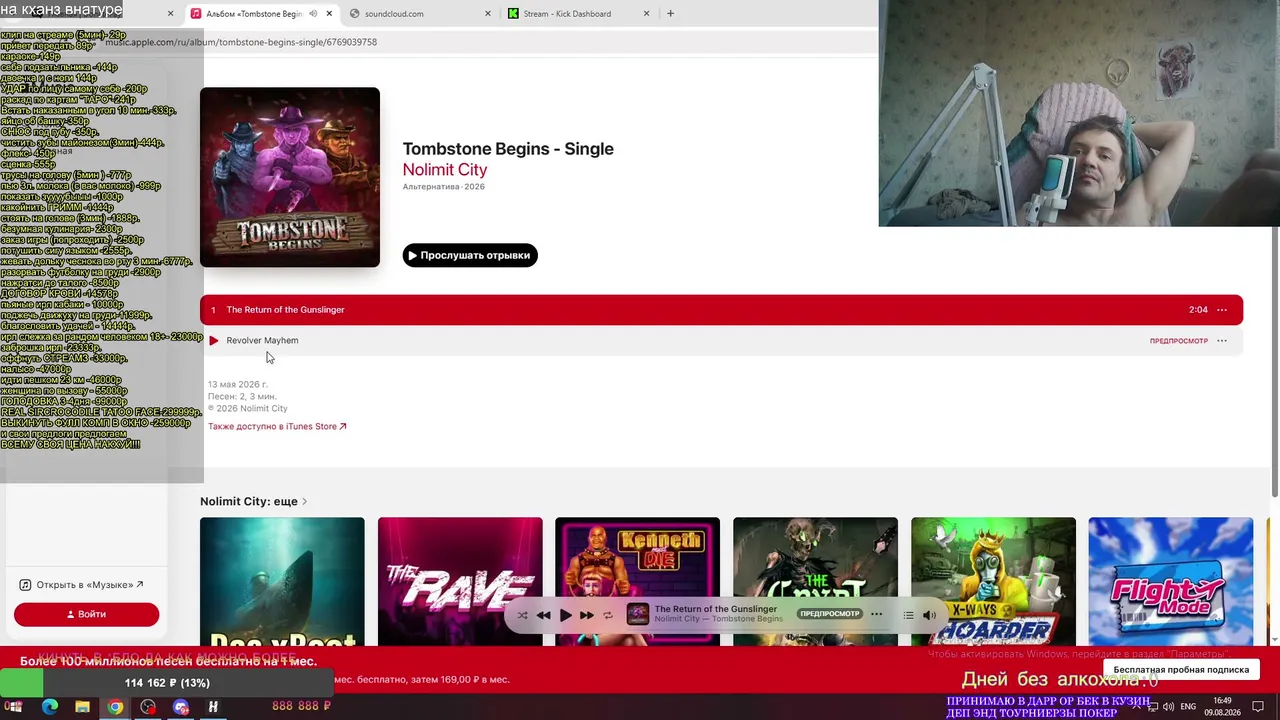Open 'Также доступно в iTunes Store' link
This screenshot has height=720, width=1280.
tap(277, 427)
